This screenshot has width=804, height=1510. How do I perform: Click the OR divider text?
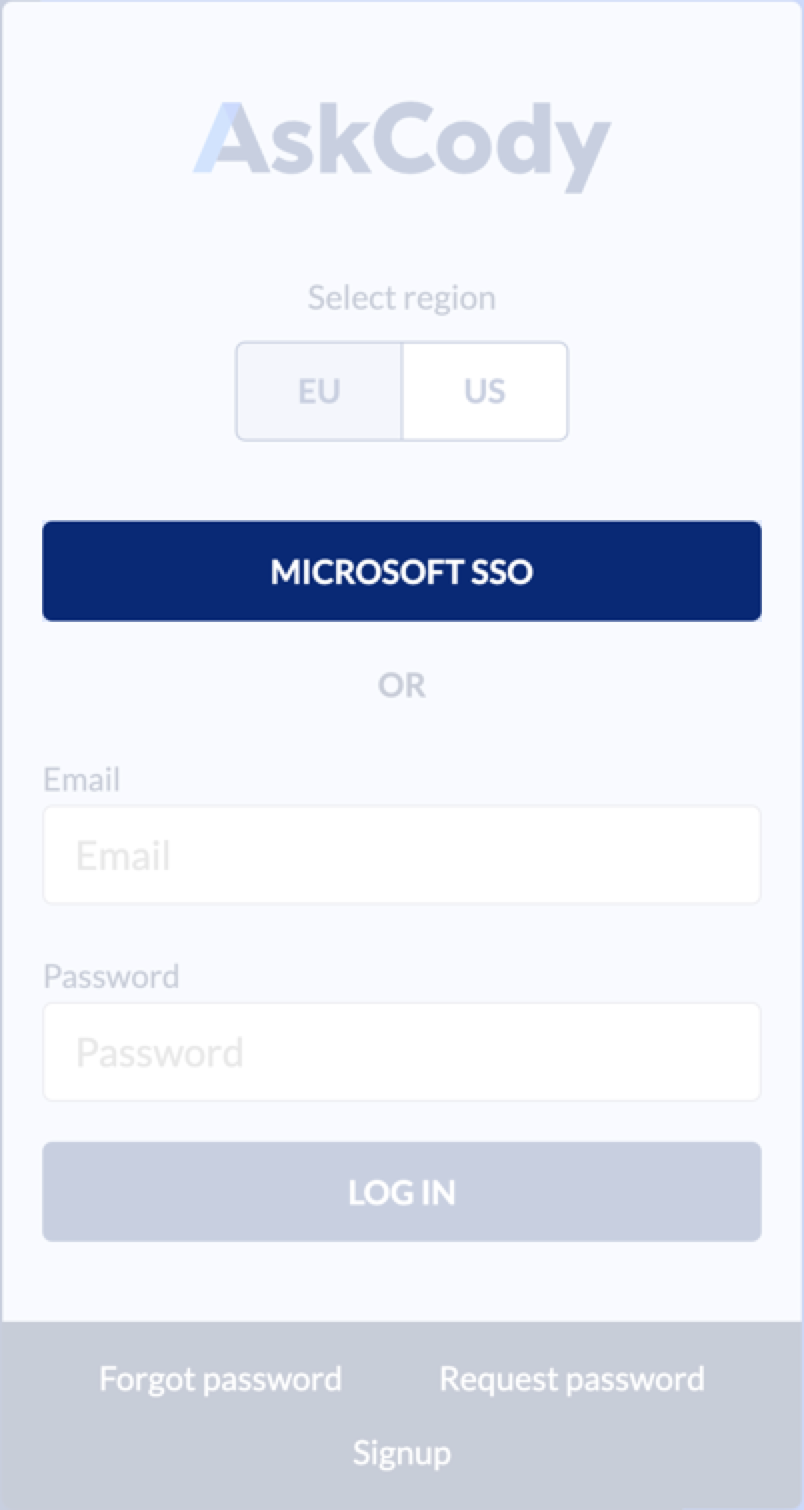[x=401, y=684]
